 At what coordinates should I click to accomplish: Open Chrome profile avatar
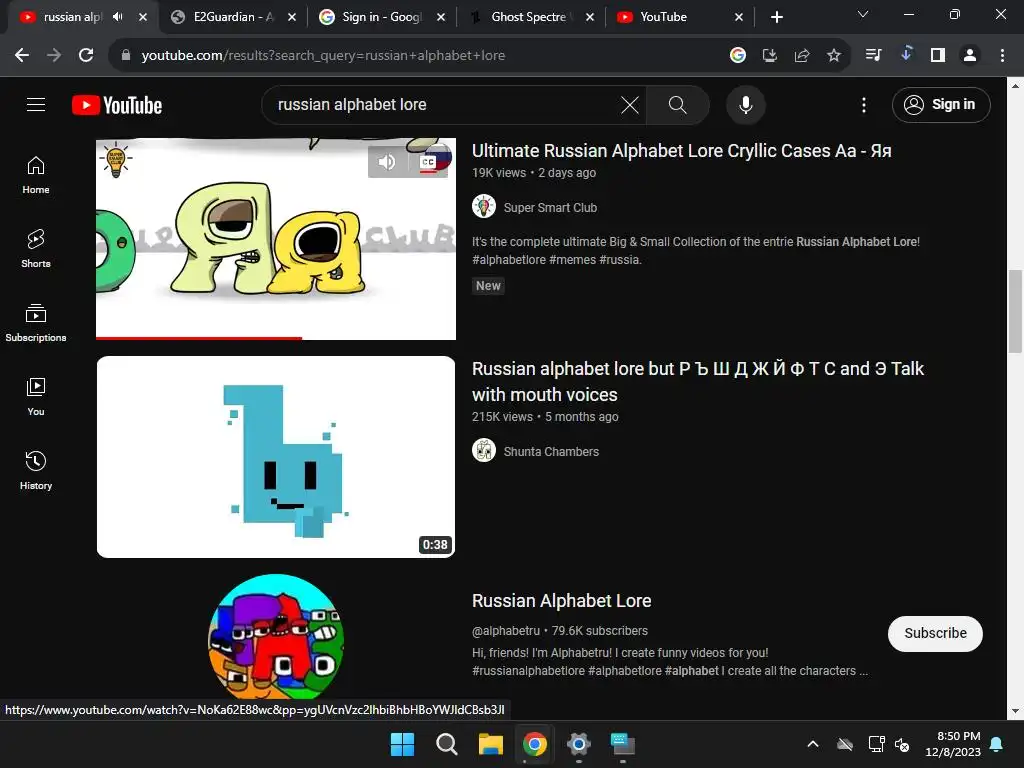pyautogui.click(x=970, y=56)
